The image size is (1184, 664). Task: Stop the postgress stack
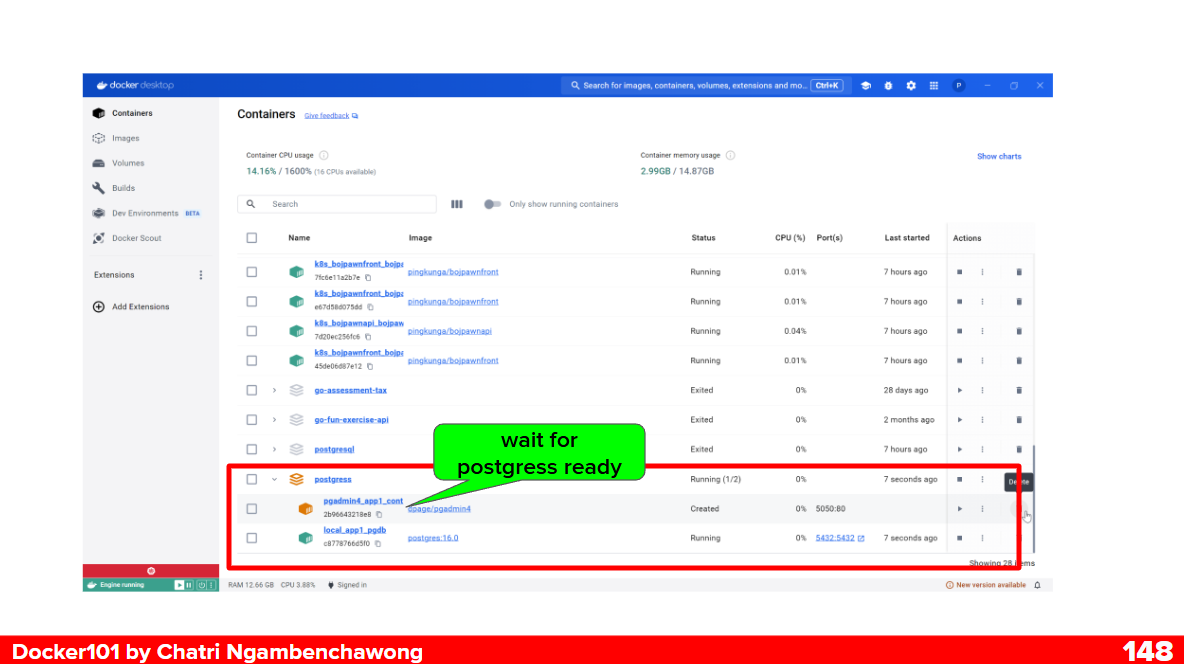coord(960,480)
